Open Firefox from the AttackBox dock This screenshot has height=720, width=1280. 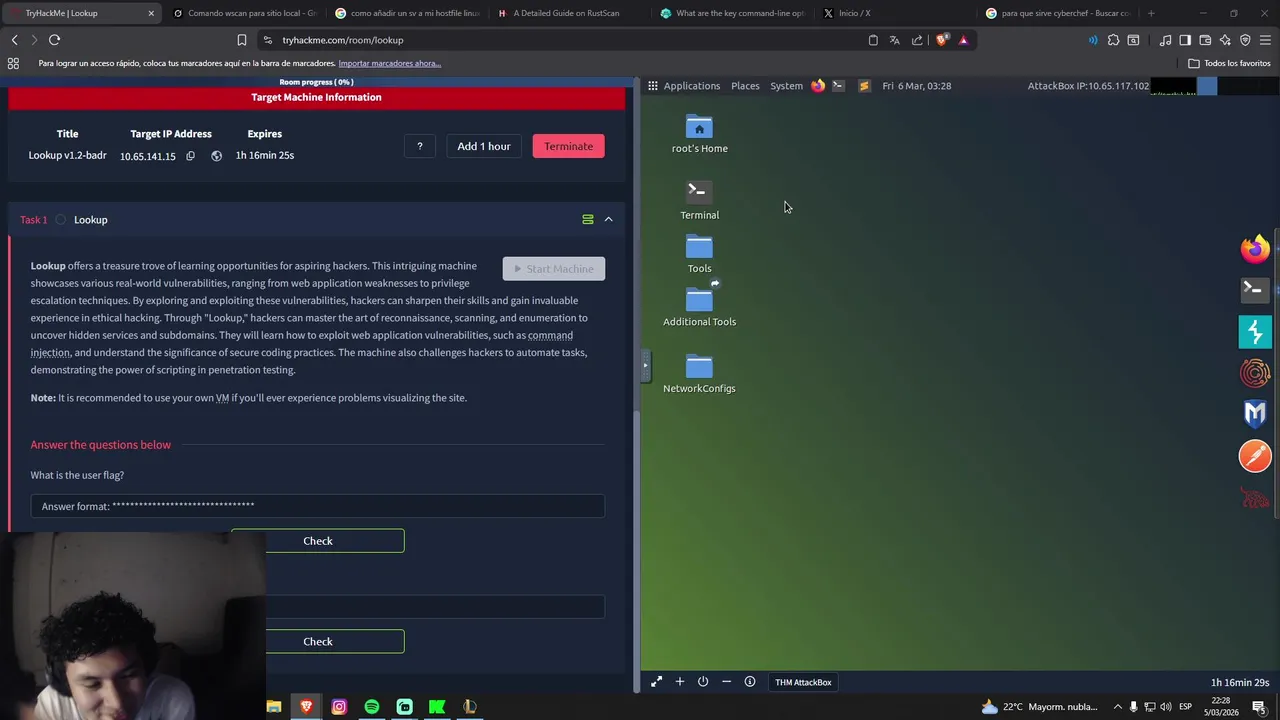1255,248
